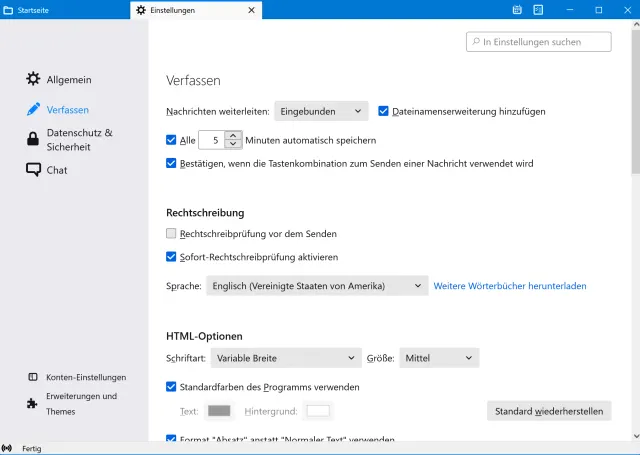Toggle Dateinamenserweiterung hinzufügen checkbox
Viewport: 640px width, 455px height.
click(383, 111)
